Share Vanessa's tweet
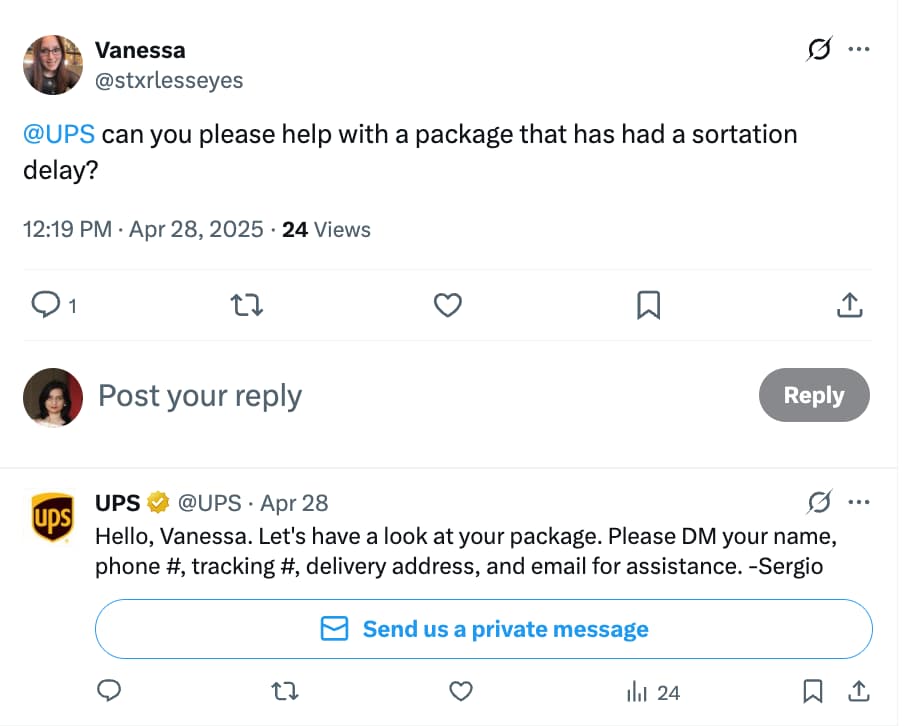 pyautogui.click(x=849, y=305)
